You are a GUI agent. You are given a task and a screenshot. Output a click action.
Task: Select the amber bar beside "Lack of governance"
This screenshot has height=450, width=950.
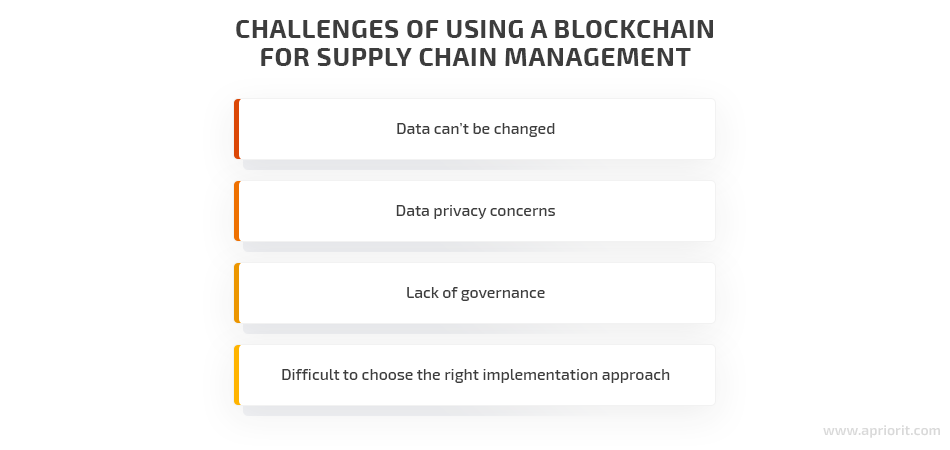pyautogui.click(x=237, y=293)
